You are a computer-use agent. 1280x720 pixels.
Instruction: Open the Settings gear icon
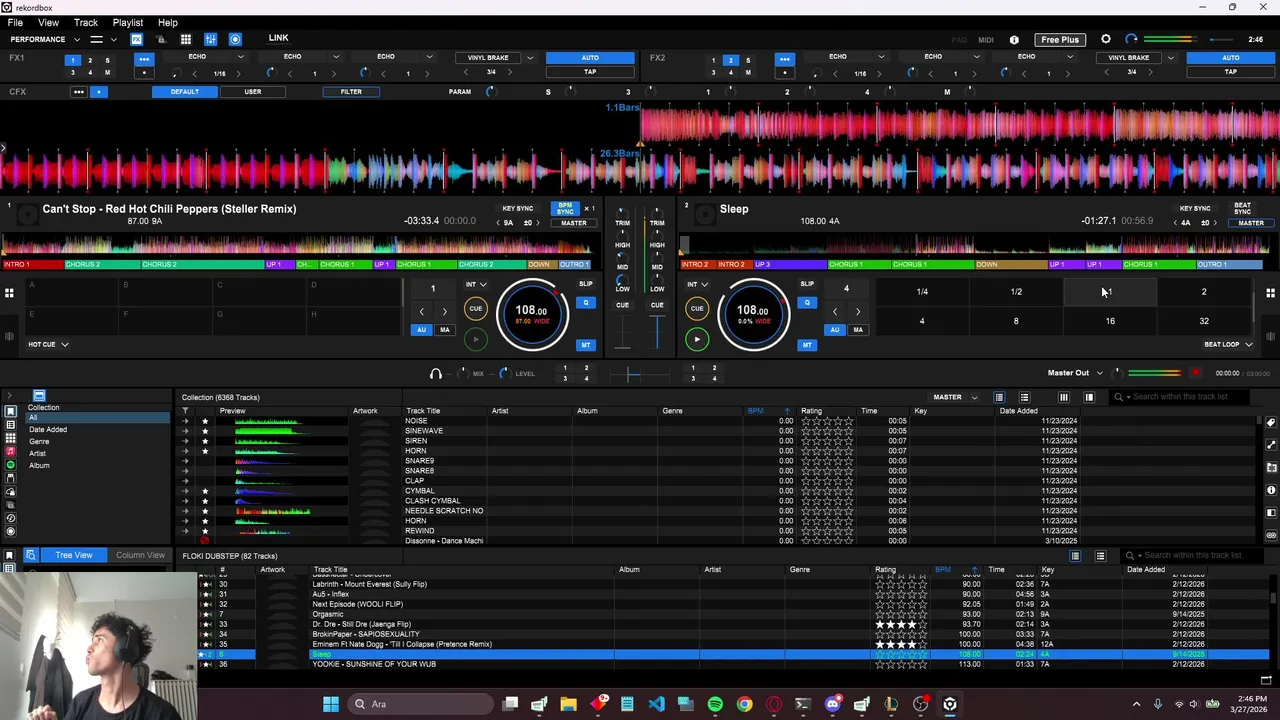coord(1106,39)
